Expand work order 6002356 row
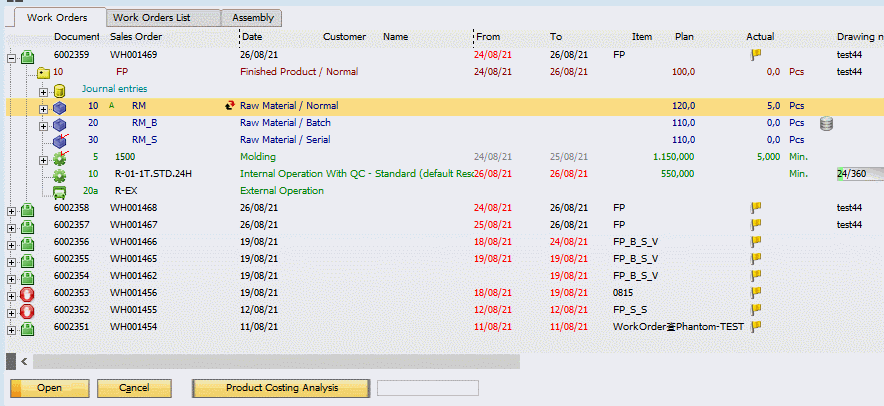This screenshot has width=884, height=406. (11, 242)
